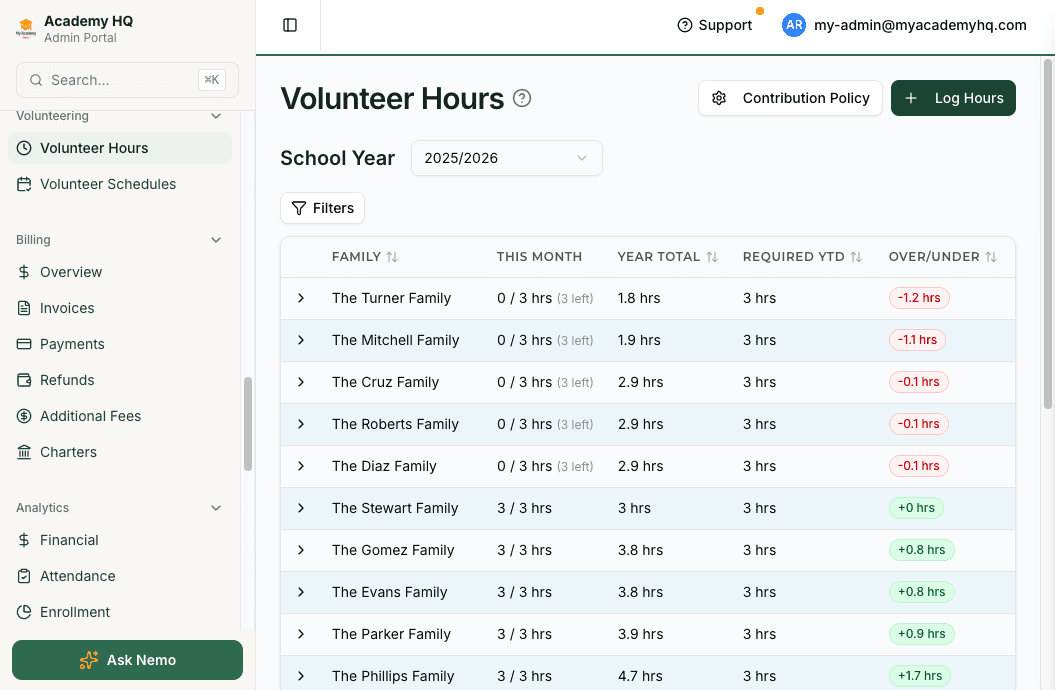Open Contribution Policy settings

pyautogui.click(x=790, y=98)
